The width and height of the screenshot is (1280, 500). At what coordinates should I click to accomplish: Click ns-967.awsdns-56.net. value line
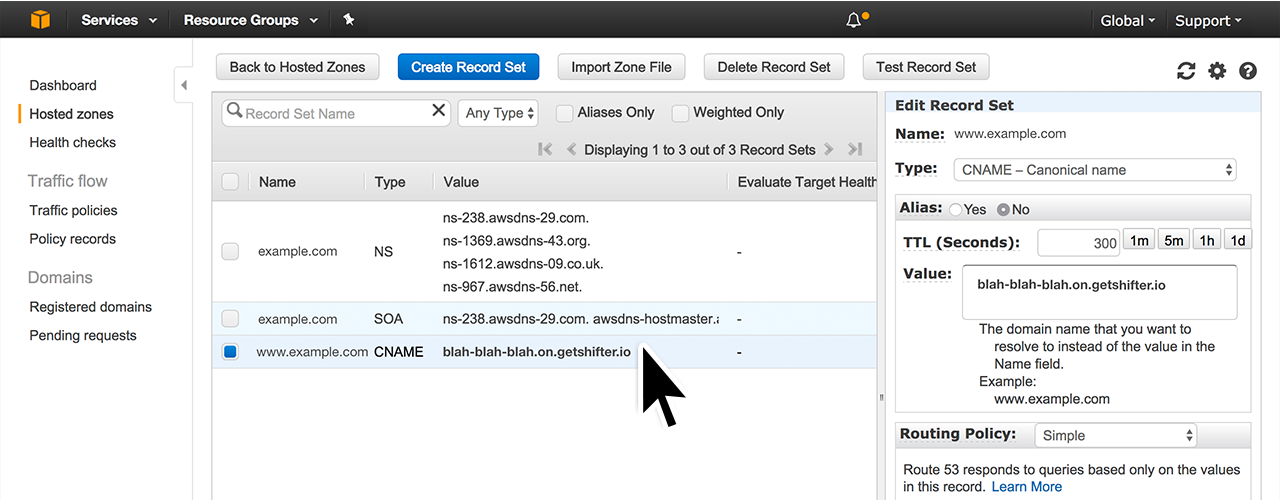pos(512,286)
